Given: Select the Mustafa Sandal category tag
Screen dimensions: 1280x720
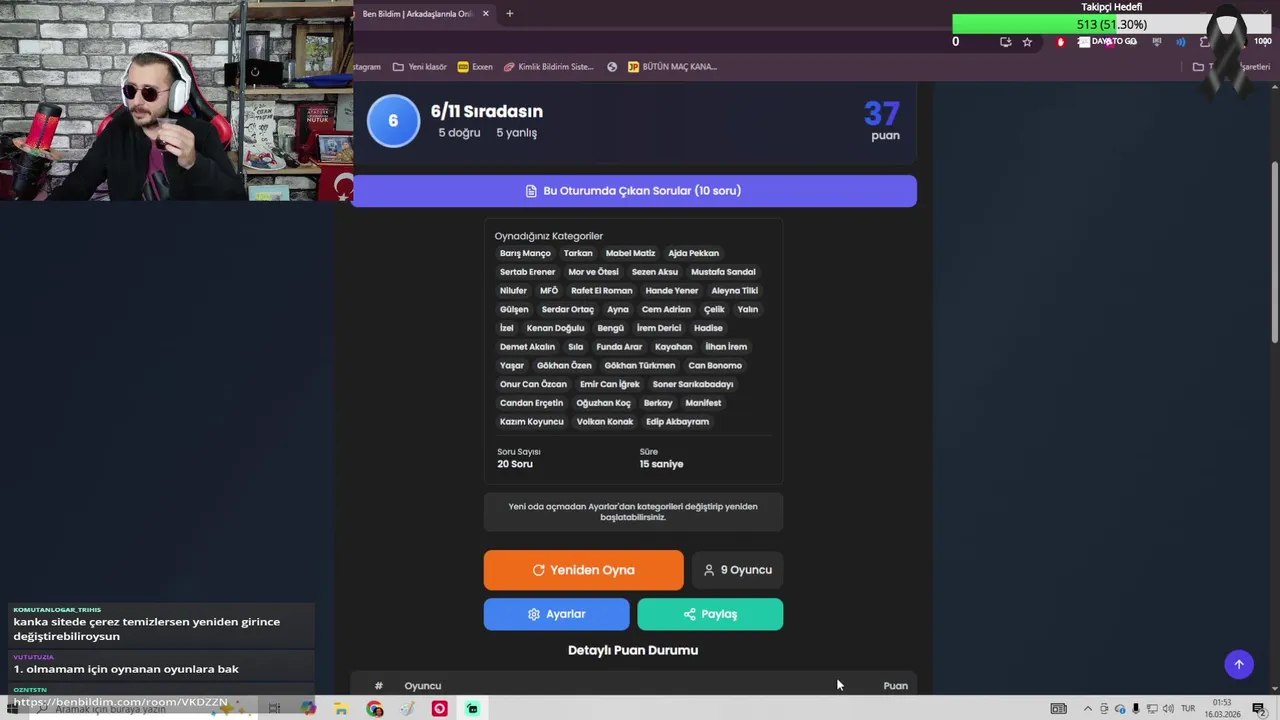Looking at the screenshot, I should pos(723,272).
